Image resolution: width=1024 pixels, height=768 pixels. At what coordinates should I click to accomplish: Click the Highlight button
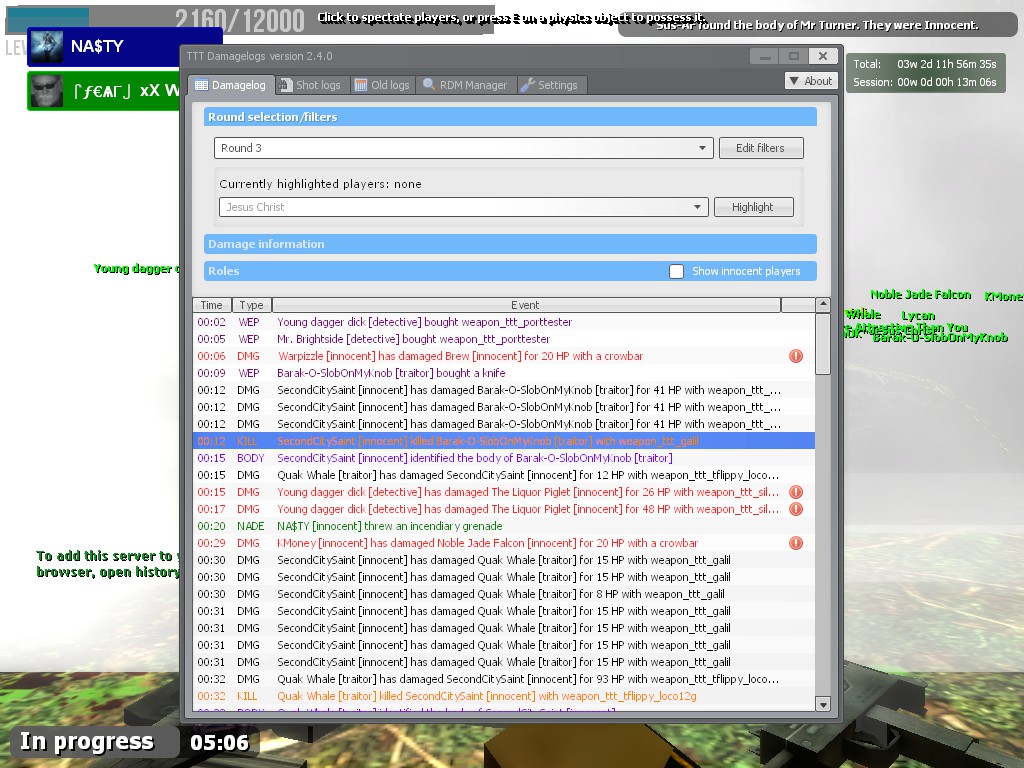(x=754, y=207)
